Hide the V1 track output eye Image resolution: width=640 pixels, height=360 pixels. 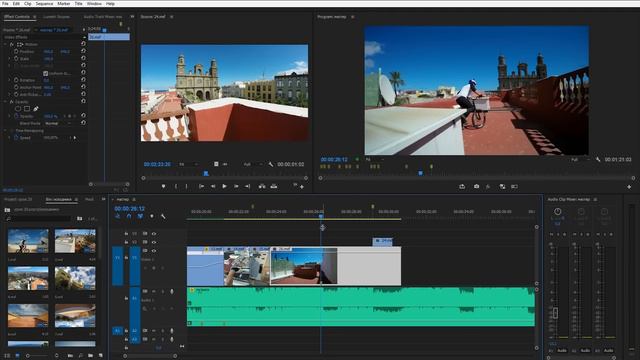point(154,251)
